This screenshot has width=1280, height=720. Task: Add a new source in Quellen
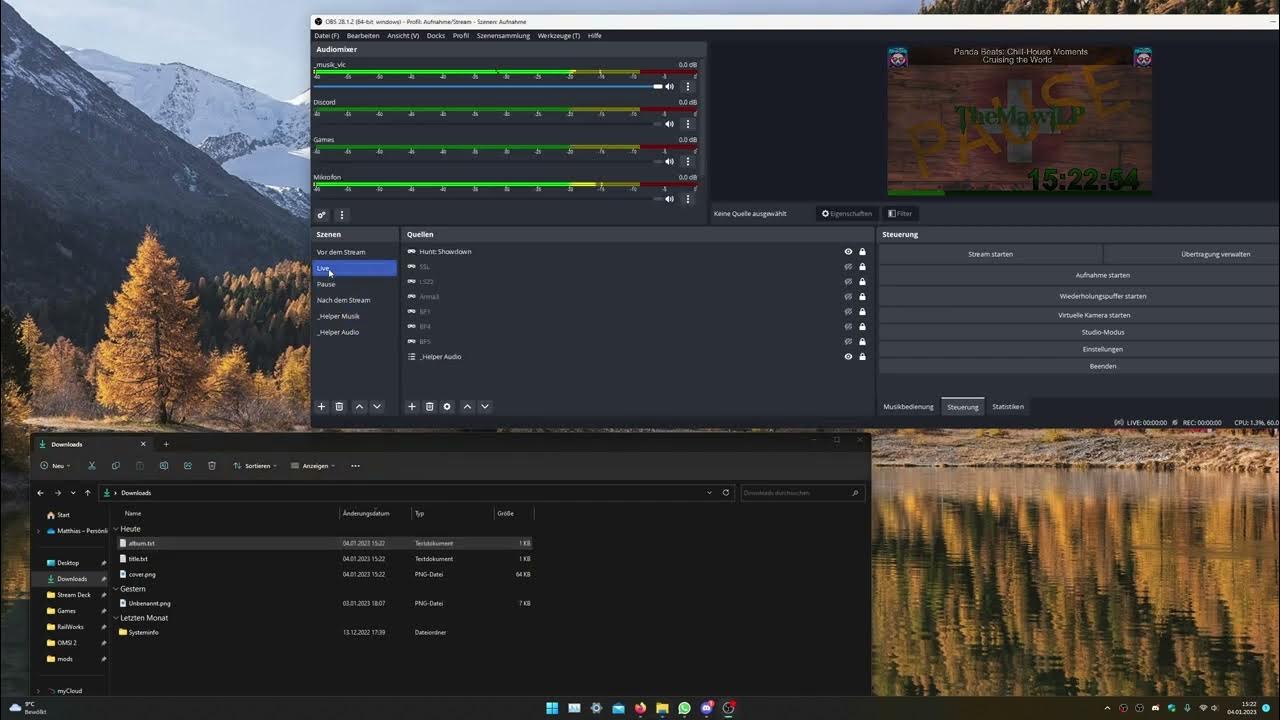pyautogui.click(x=411, y=407)
